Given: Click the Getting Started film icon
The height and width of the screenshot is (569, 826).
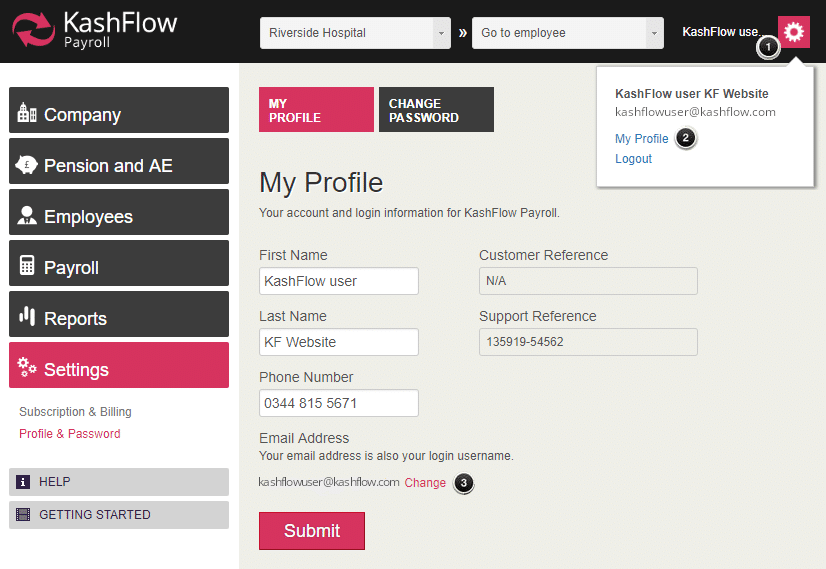Looking at the screenshot, I should (23, 515).
